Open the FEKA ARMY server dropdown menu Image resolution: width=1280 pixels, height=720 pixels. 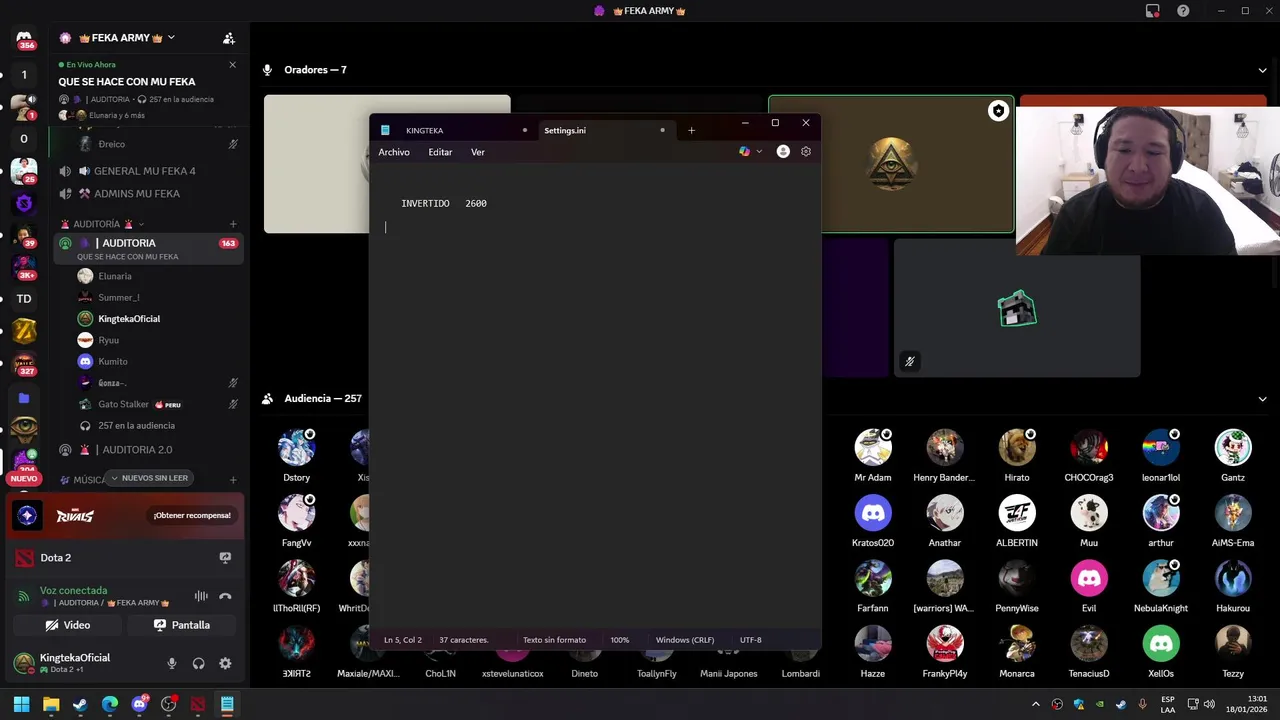171,38
